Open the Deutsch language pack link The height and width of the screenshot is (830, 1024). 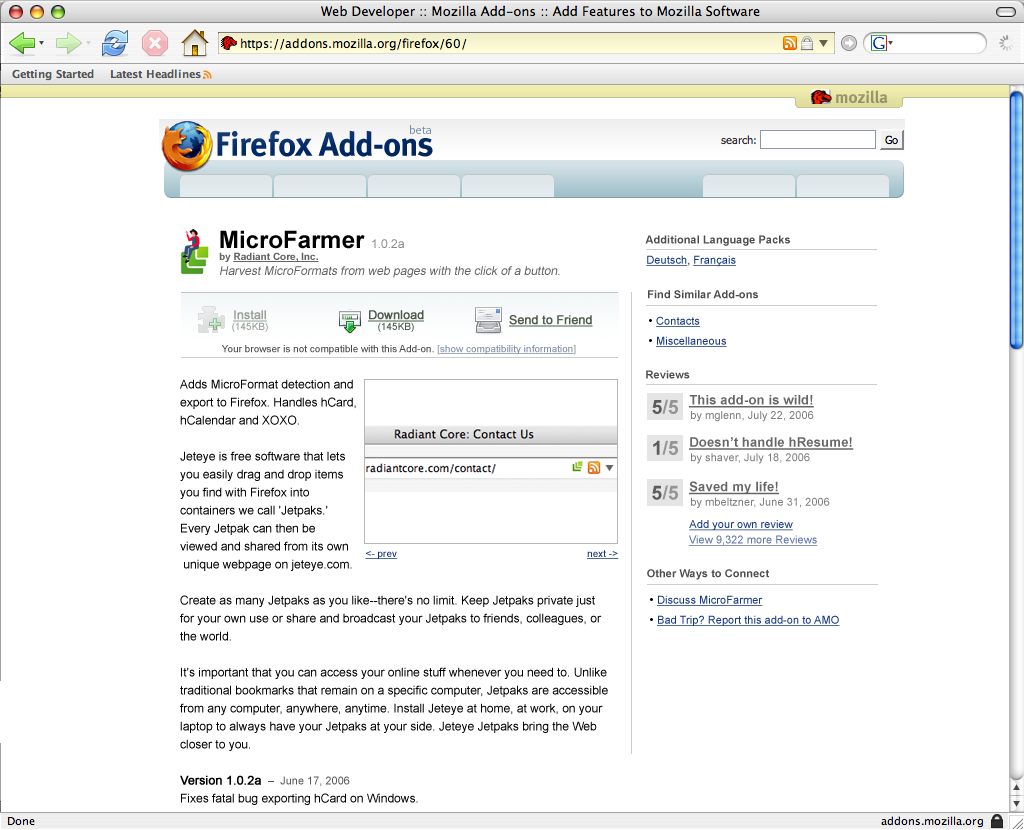[666, 260]
